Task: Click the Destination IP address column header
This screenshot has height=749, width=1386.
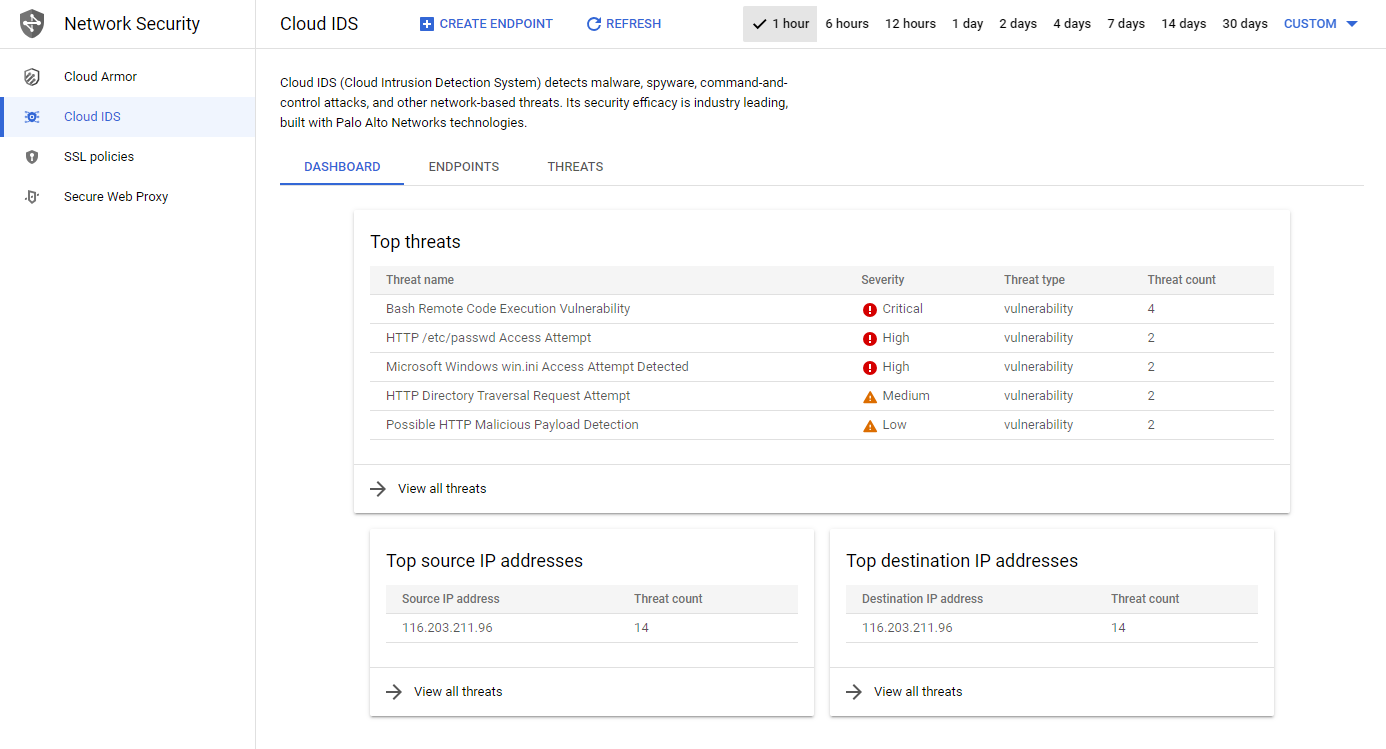Action: (922, 599)
